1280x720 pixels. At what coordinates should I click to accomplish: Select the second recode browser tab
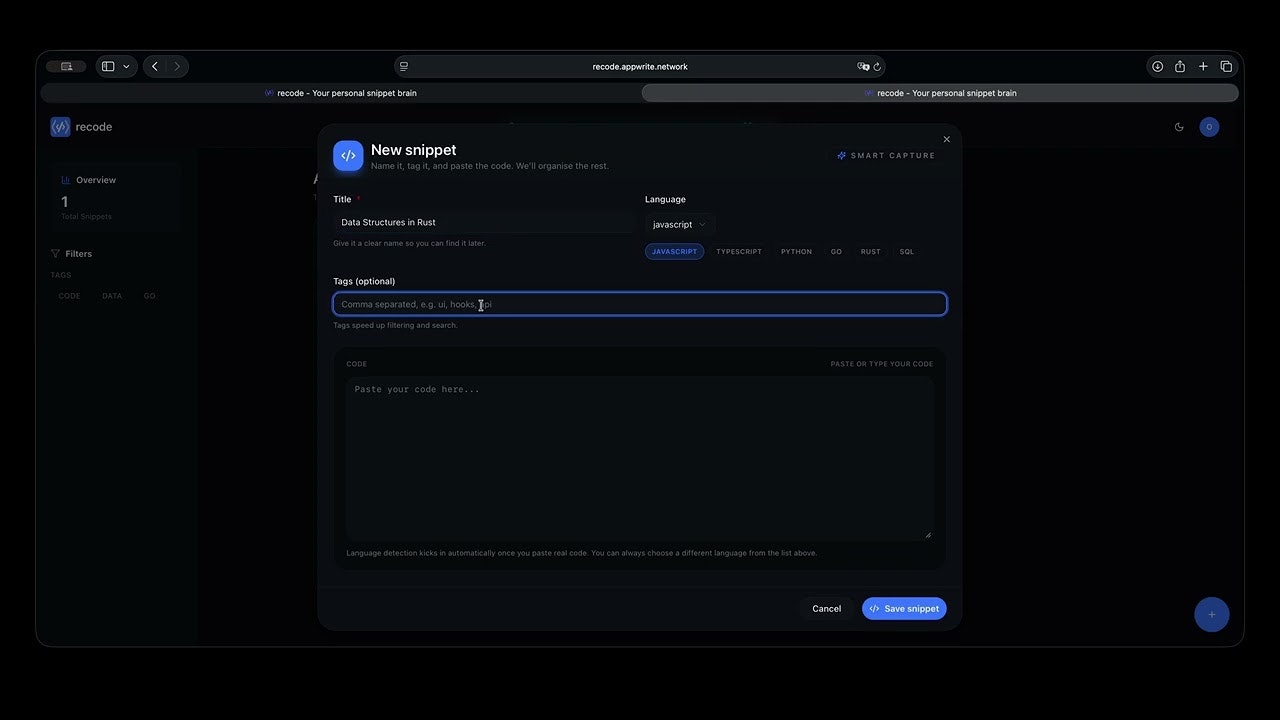click(940, 93)
